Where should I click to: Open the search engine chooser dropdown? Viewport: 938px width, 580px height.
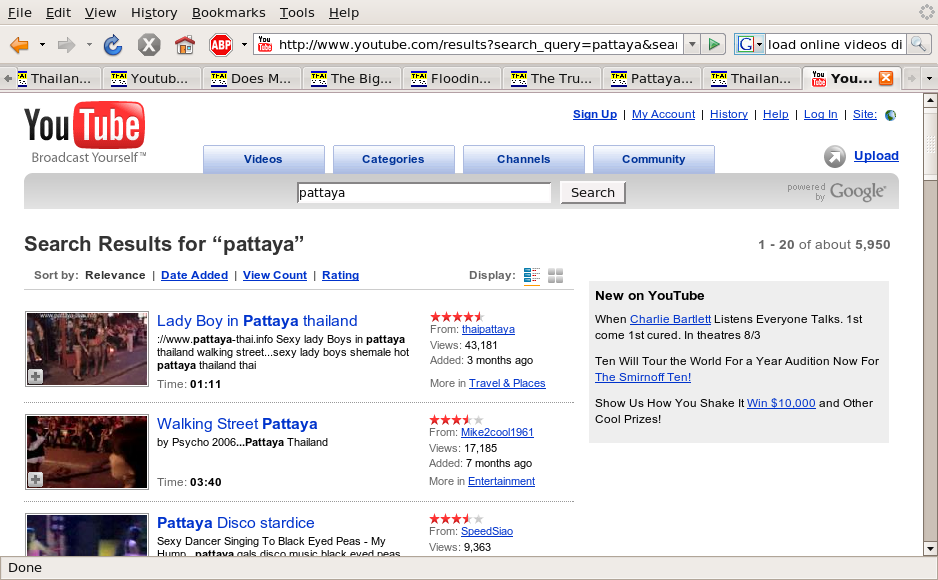point(759,45)
